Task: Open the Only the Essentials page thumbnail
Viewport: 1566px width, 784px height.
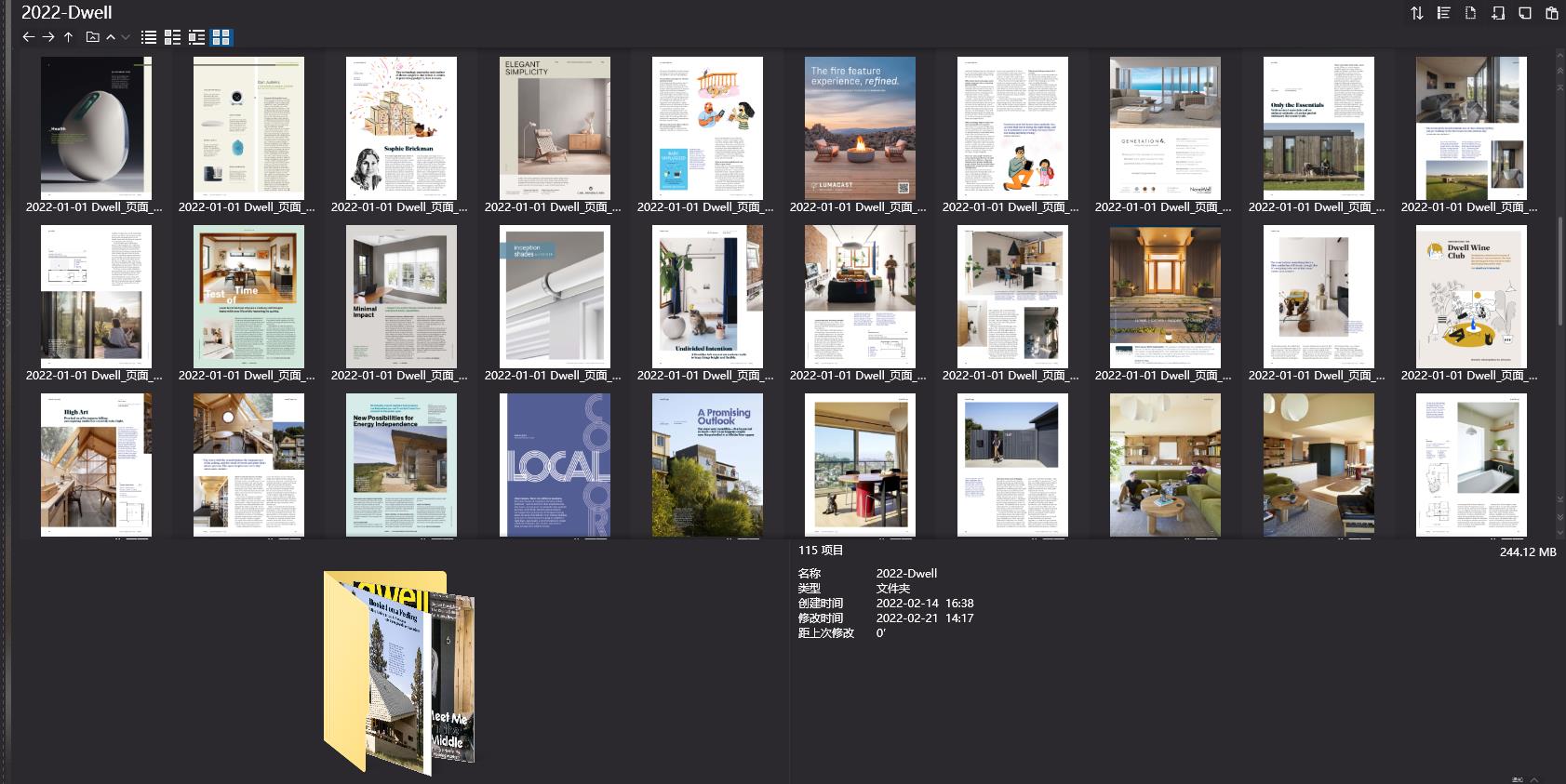Action: click(1318, 127)
